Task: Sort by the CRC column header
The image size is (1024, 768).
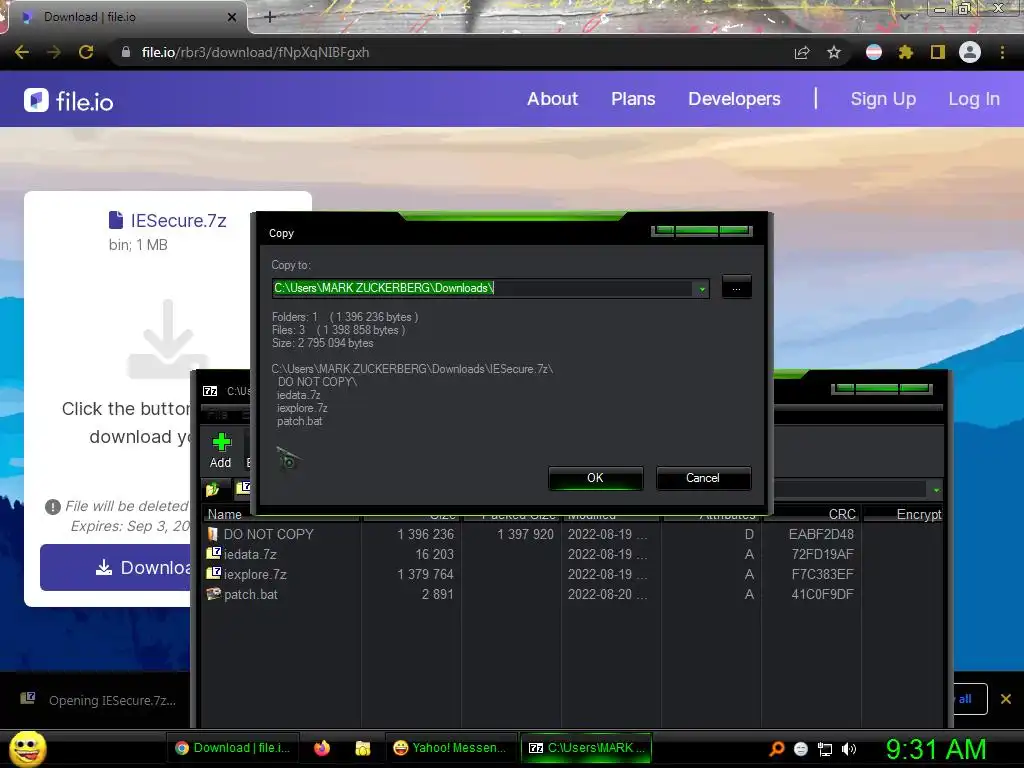Action: pyautogui.click(x=842, y=515)
